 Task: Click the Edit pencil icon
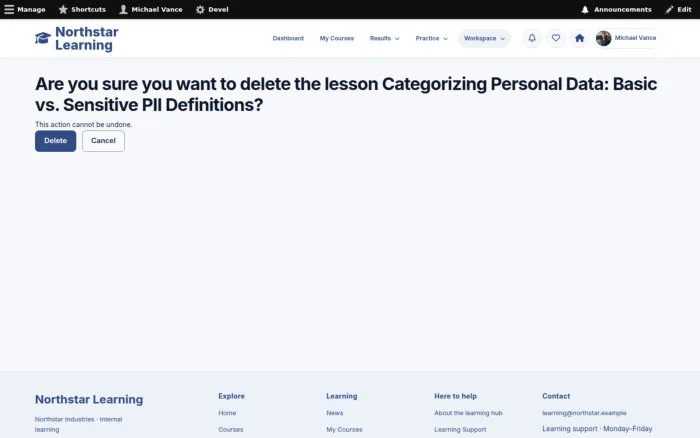669,9
